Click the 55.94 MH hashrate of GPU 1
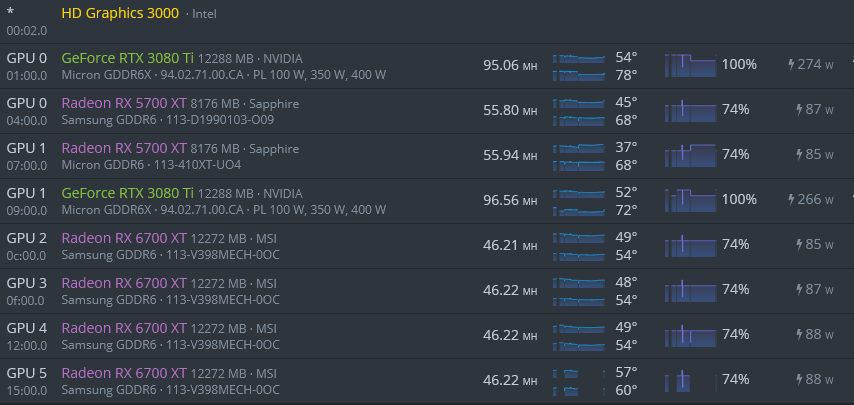 pyautogui.click(x=510, y=155)
